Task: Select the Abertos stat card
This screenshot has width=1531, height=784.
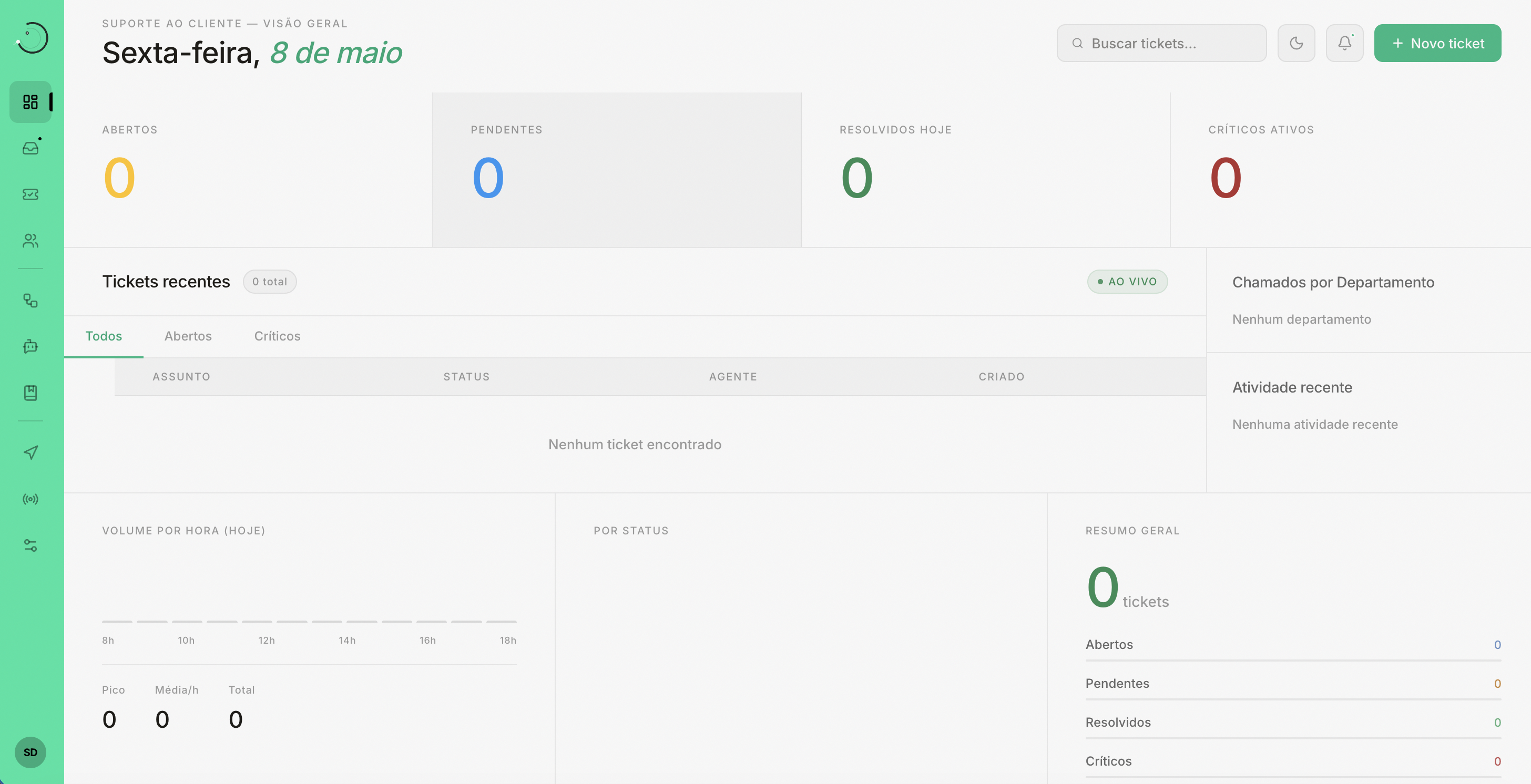Action: [248, 170]
